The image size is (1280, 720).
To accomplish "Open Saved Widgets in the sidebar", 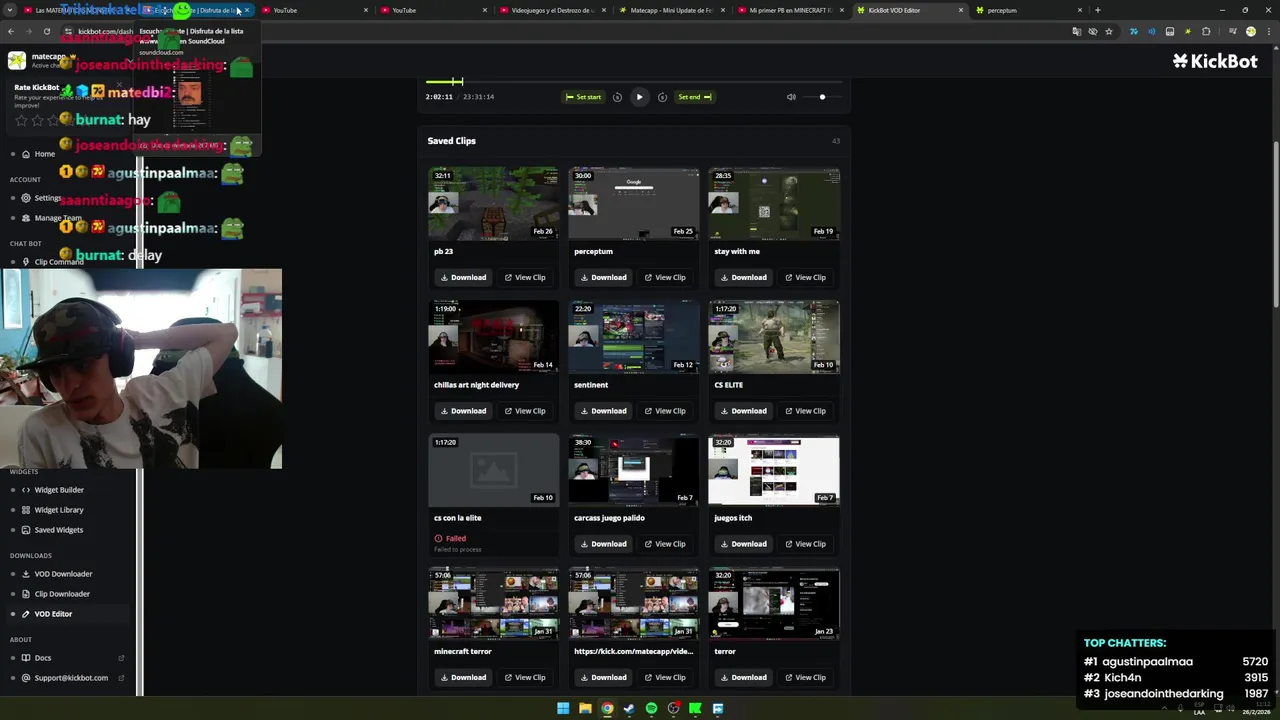I will click(59, 530).
